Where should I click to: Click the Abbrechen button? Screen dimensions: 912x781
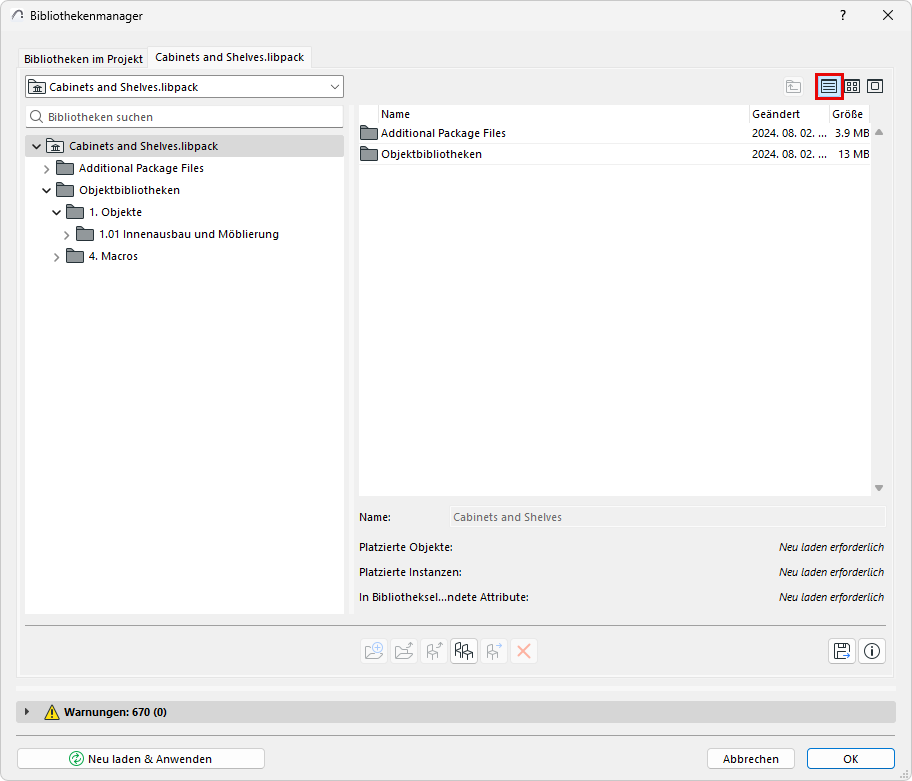coord(751,758)
